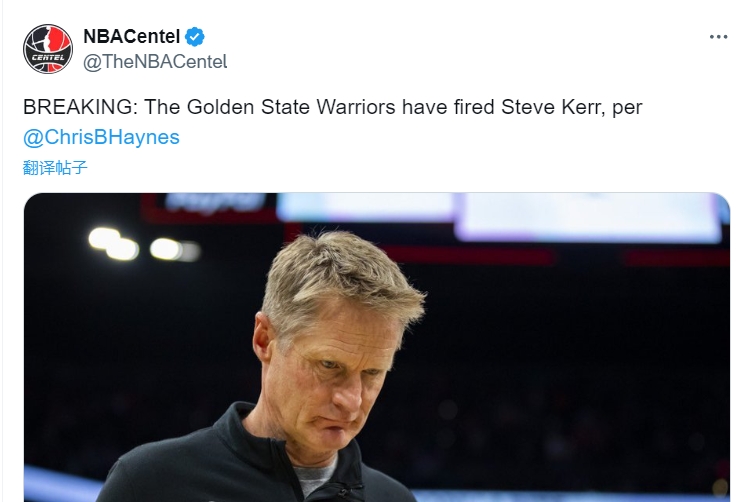Image resolution: width=751 pixels, height=502 pixels.
Task: Expand the post options ellipsis dropdown
Action: click(x=718, y=37)
